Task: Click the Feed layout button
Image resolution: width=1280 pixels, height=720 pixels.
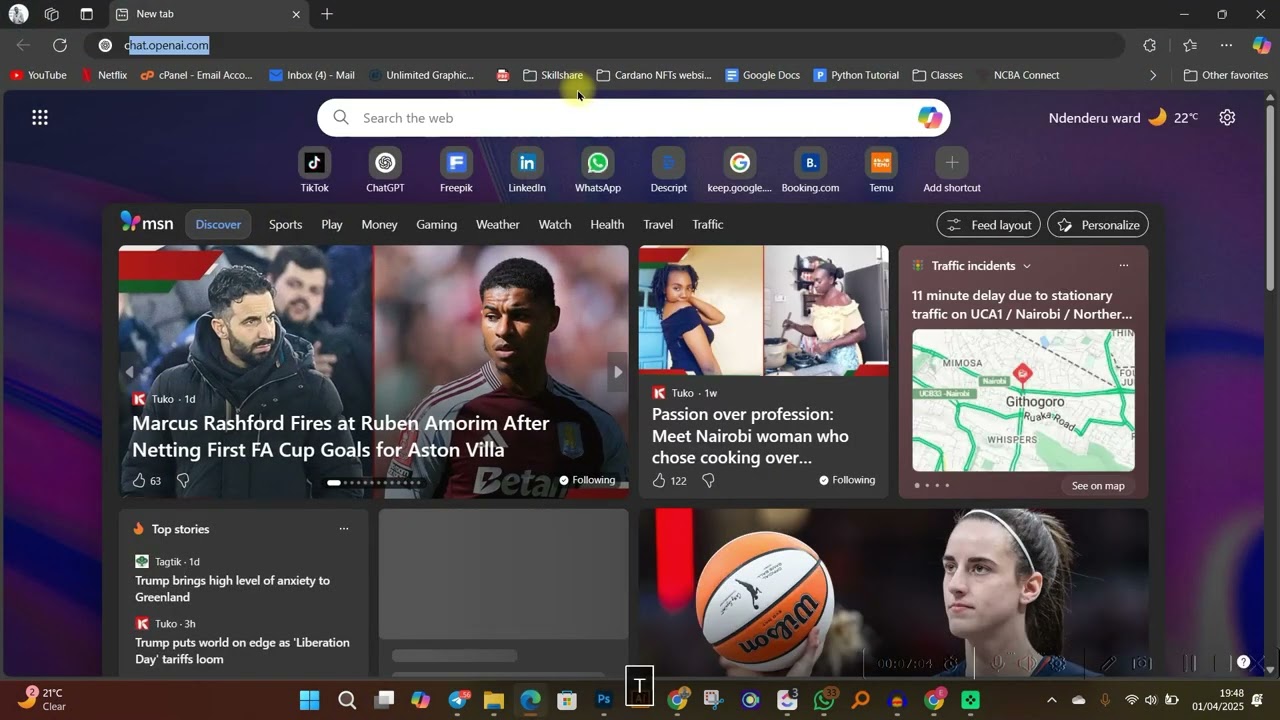Action: click(988, 225)
